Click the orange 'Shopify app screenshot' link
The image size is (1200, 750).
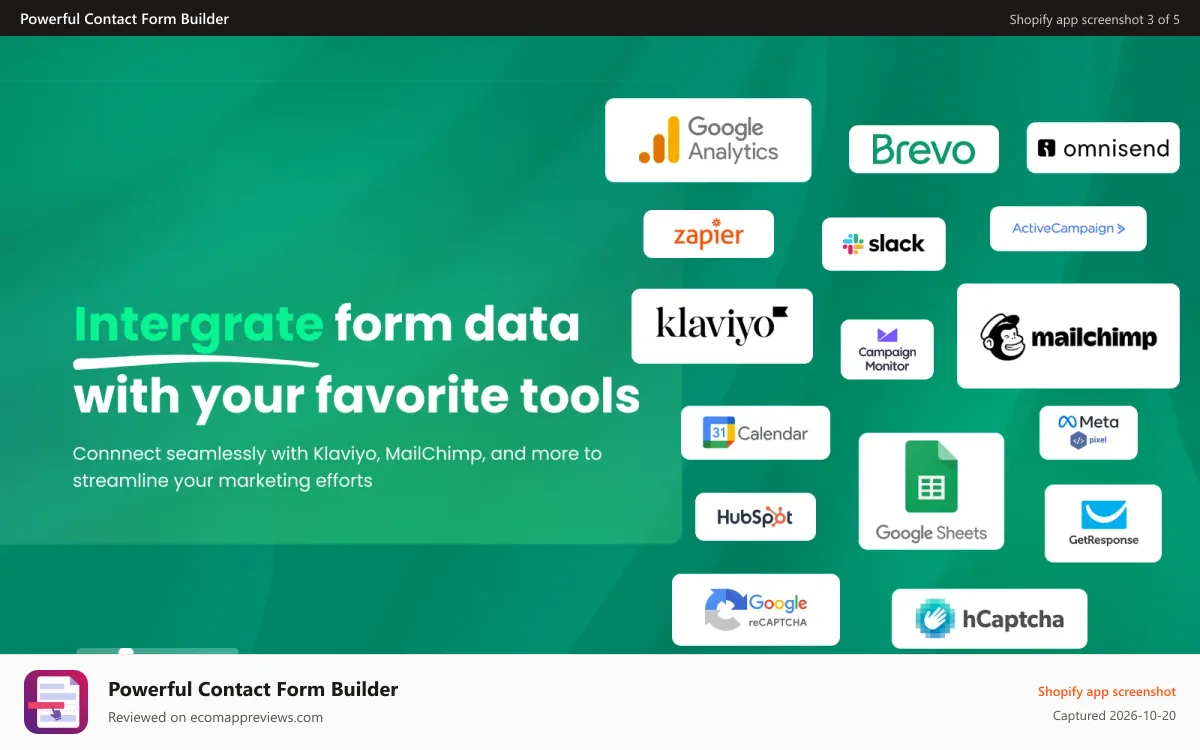[1106, 692]
